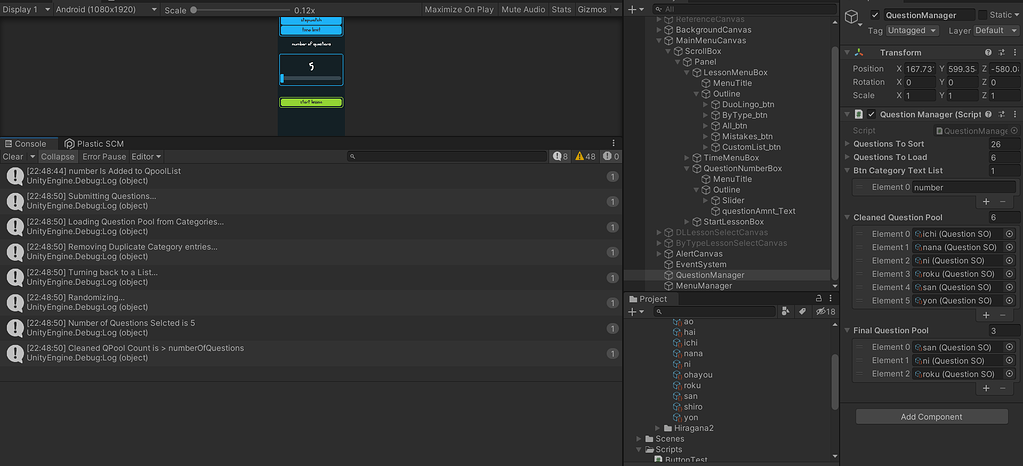The height and width of the screenshot is (466, 1023).
Task: Open the Transform component kebab menu
Action: pyautogui.click(x=1015, y=52)
